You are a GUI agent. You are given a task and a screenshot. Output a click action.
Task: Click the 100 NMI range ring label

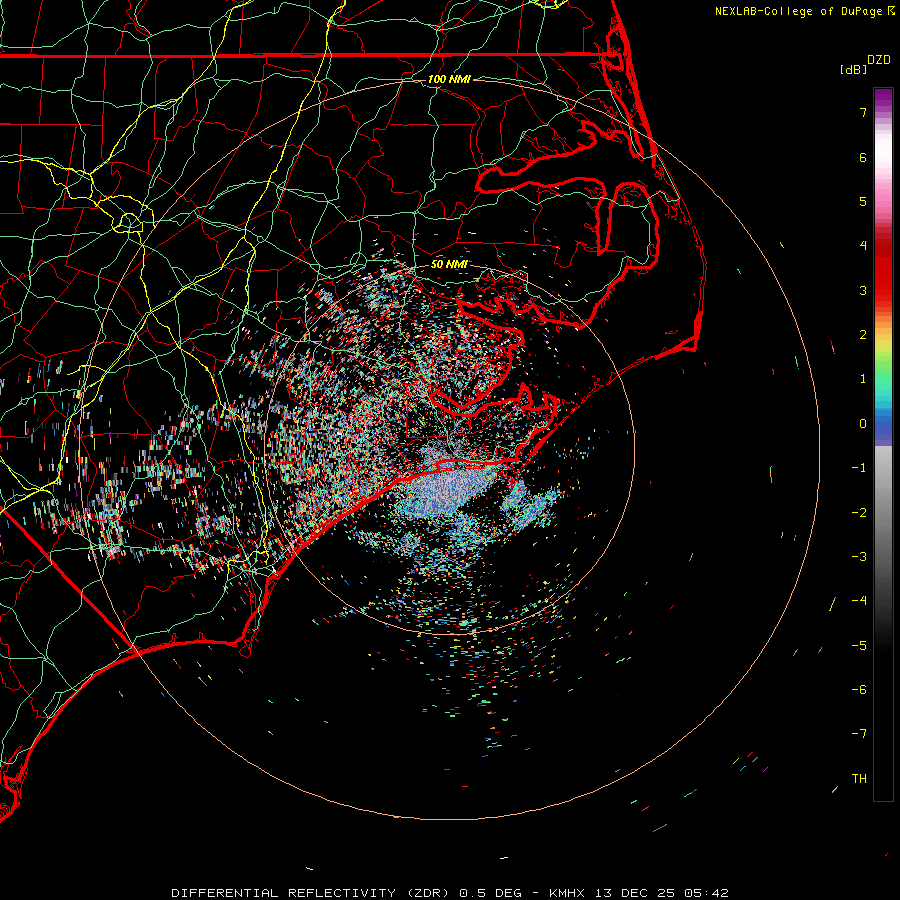point(449,79)
